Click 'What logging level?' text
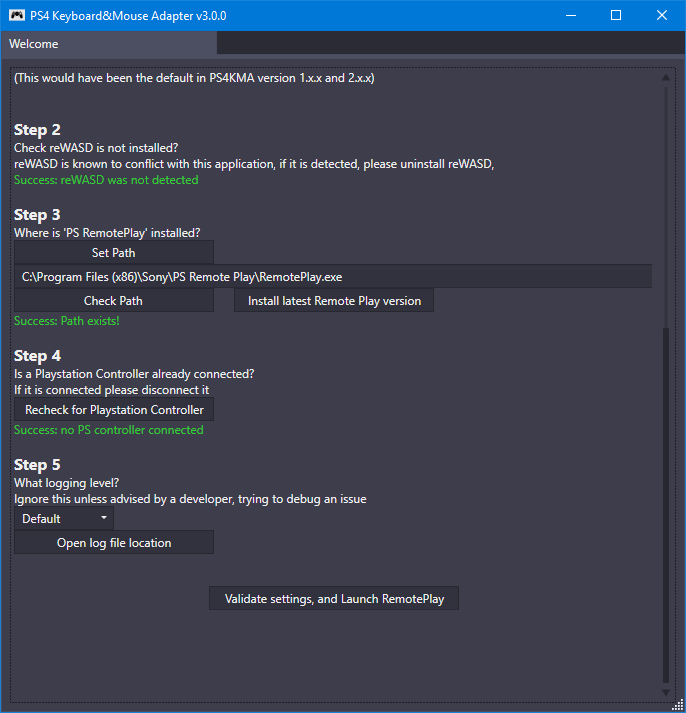The image size is (686, 713). 66,483
